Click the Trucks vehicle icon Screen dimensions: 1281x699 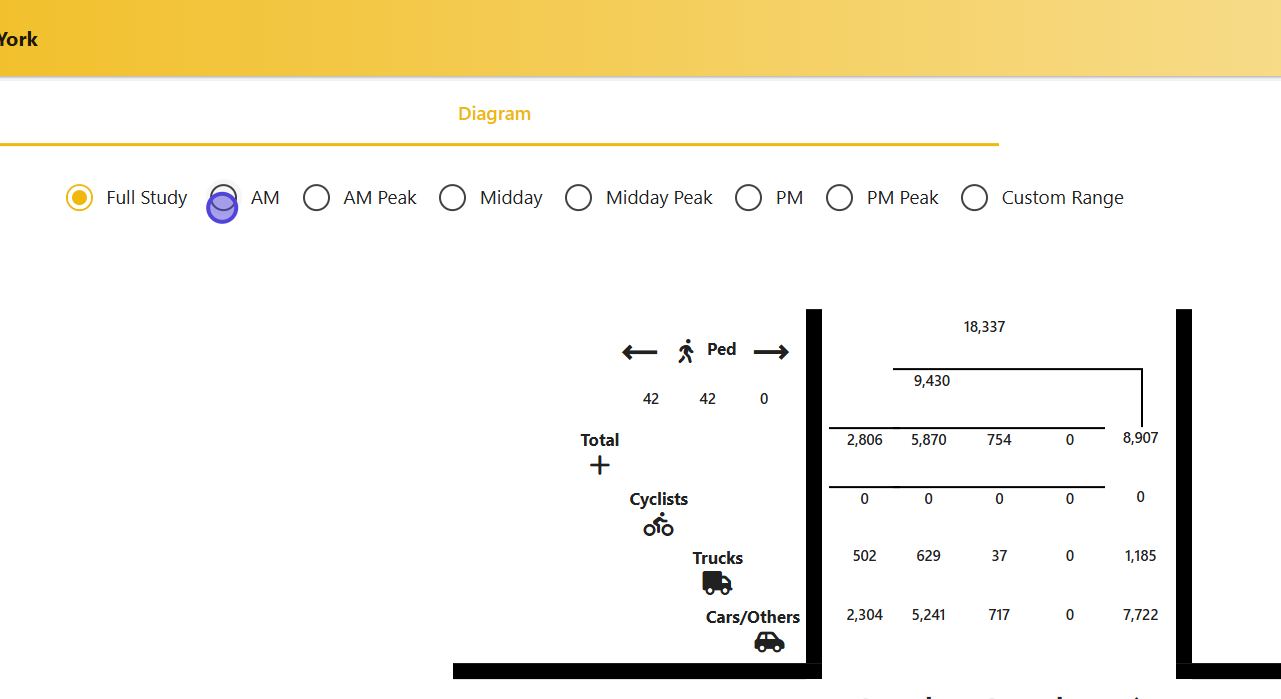coord(717,583)
